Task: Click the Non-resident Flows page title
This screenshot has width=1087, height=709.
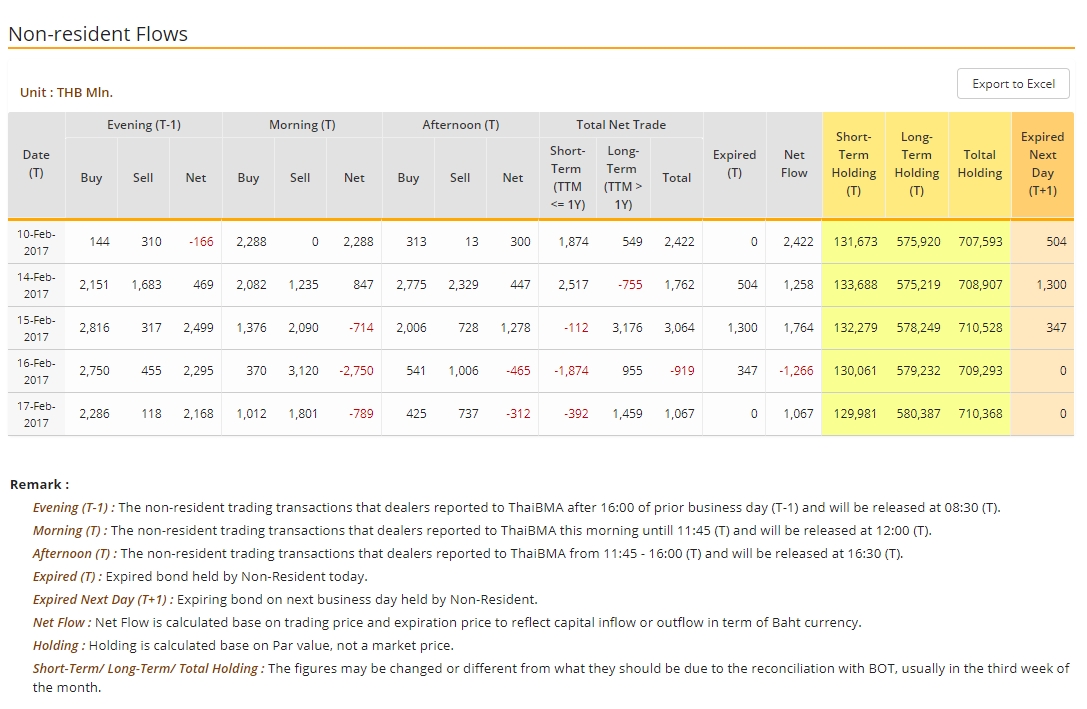Action: (98, 34)
